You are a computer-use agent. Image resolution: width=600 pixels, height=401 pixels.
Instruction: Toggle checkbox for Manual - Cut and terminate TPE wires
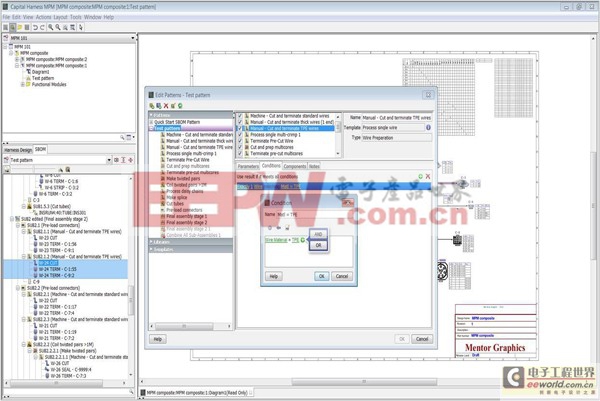240,129
